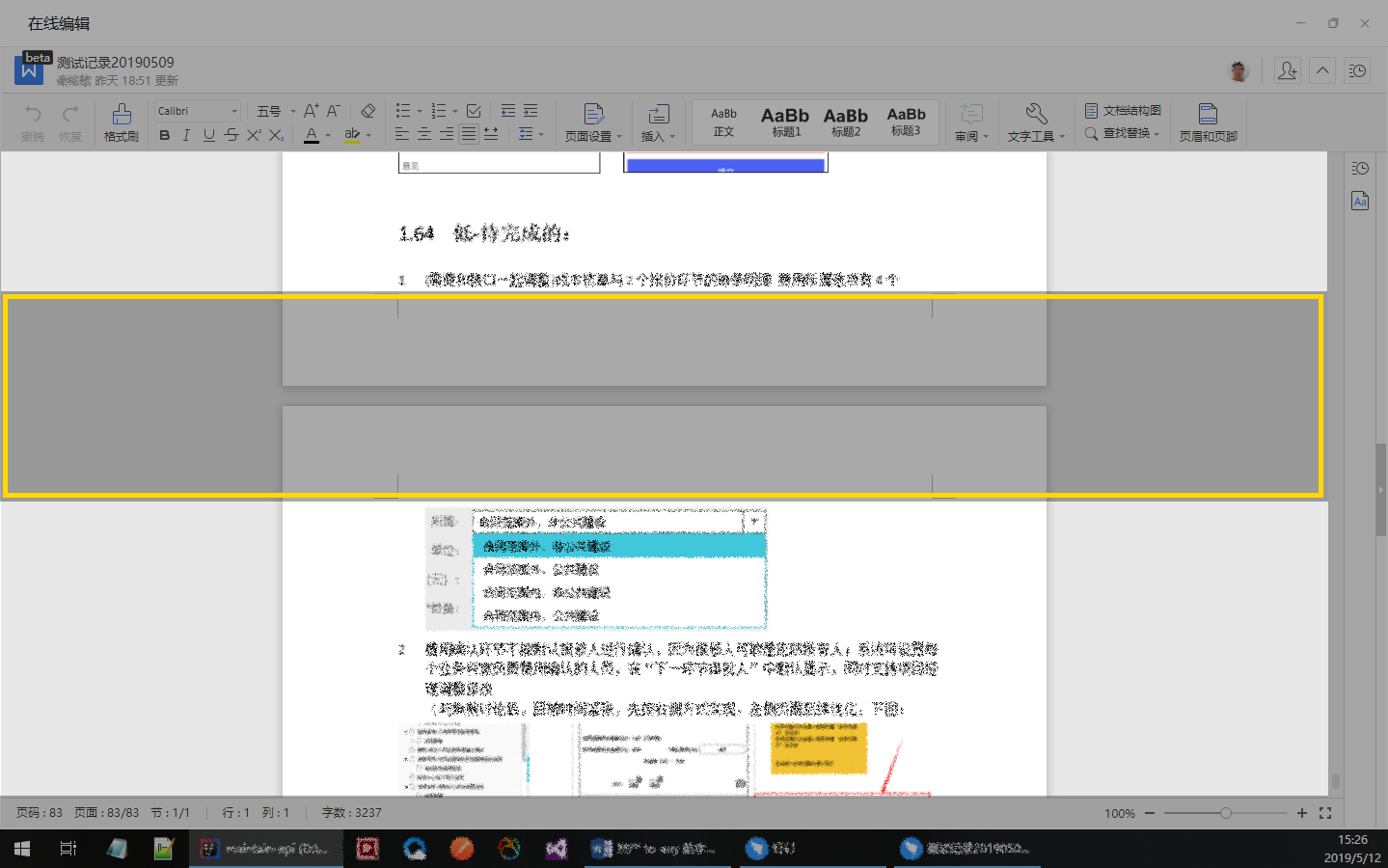This screenshot has width=1388, height=868.
Task: Toggle strikethrough formatting
Action: (231, 135)
